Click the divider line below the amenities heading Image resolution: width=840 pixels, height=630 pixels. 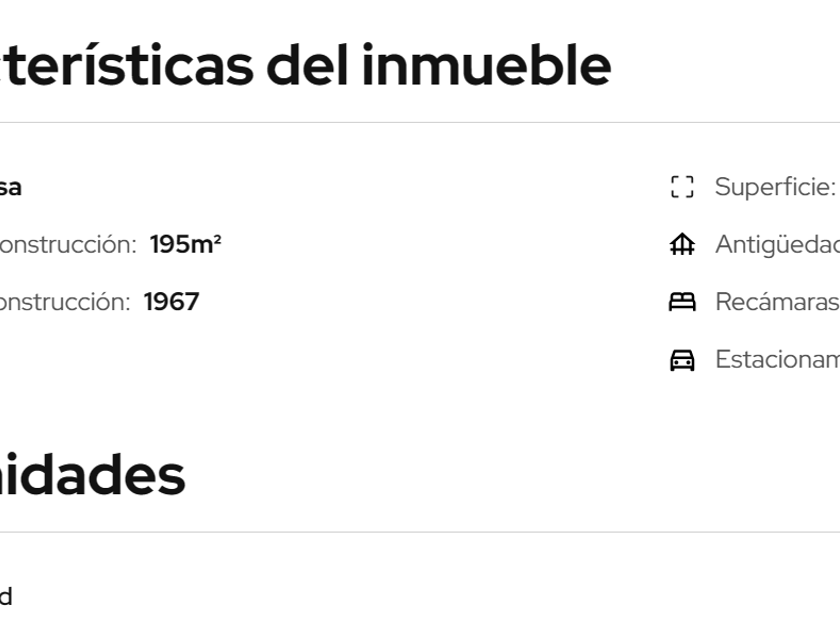[x=420, y=532]
